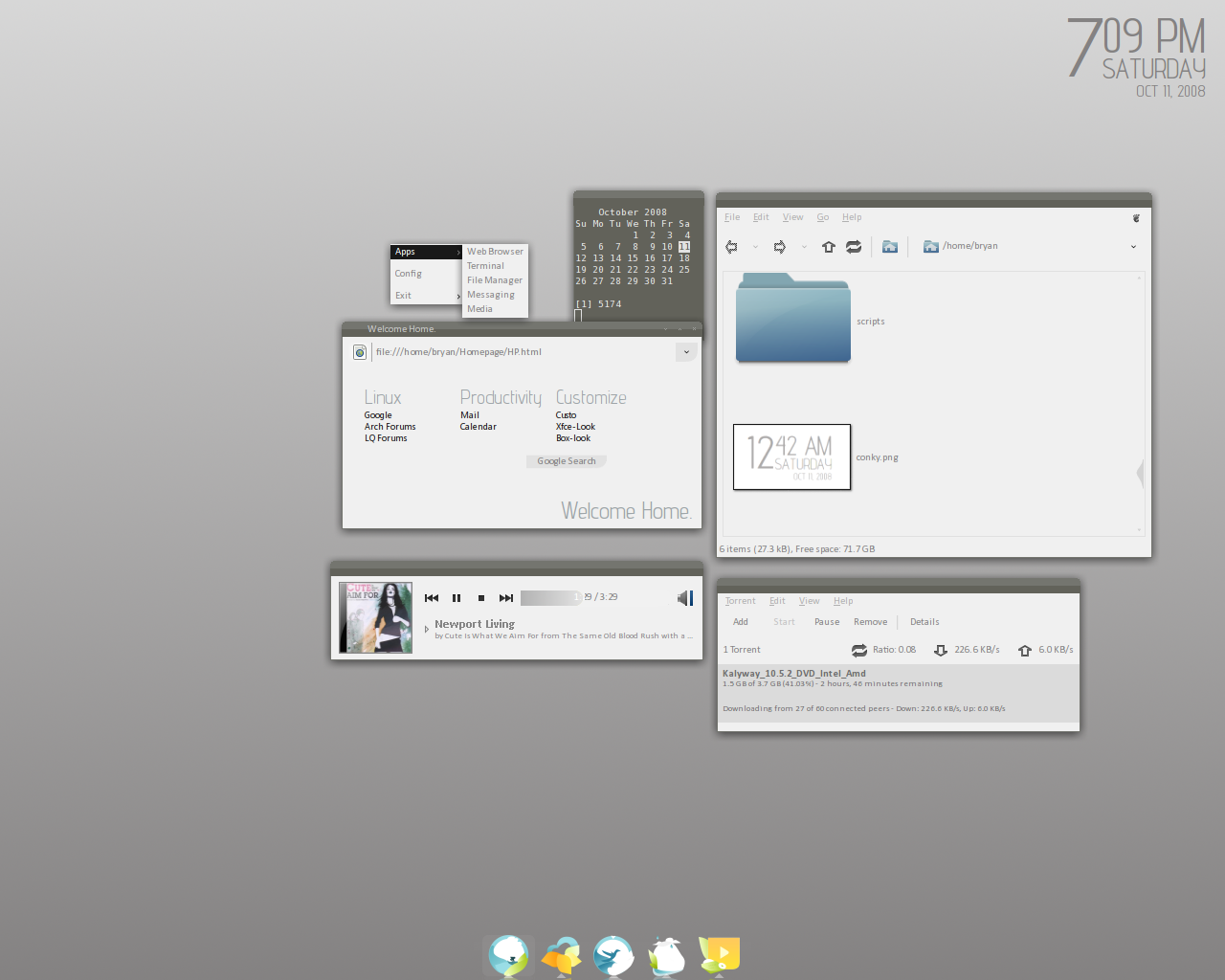Click the song progress slider
The image size is (1225, 980).
pyautogui.click(x=550, y=598)
